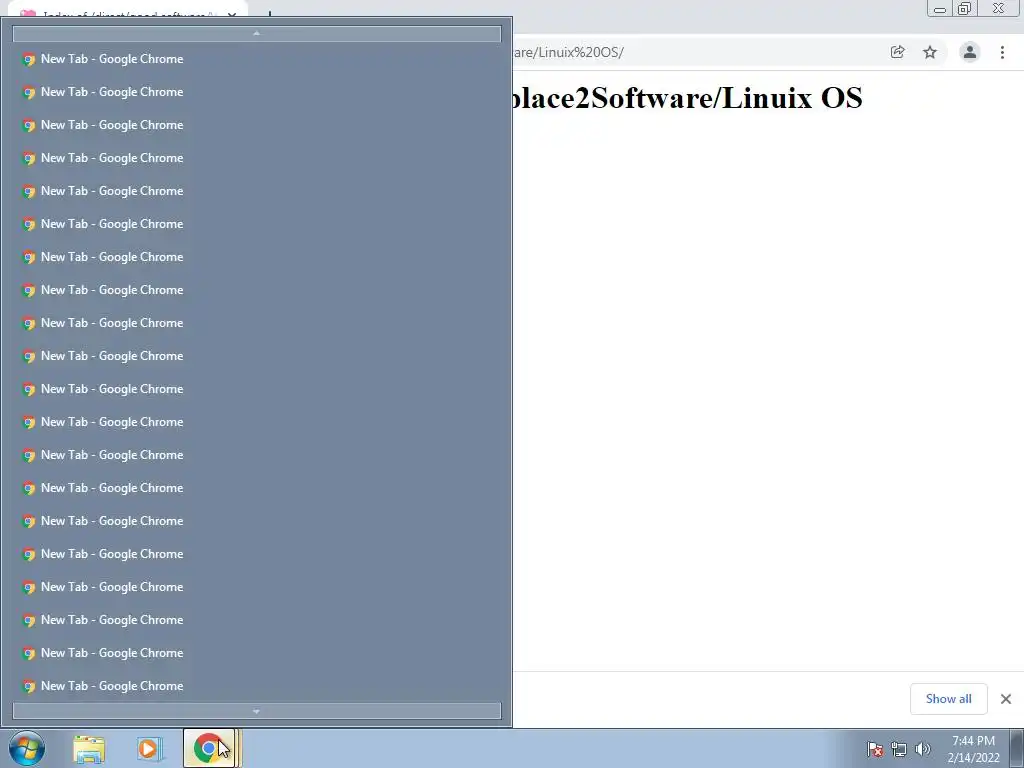1024x768 pixels.
Task: Launch Windows Media Player from taskbar
Action: (148, 749)
